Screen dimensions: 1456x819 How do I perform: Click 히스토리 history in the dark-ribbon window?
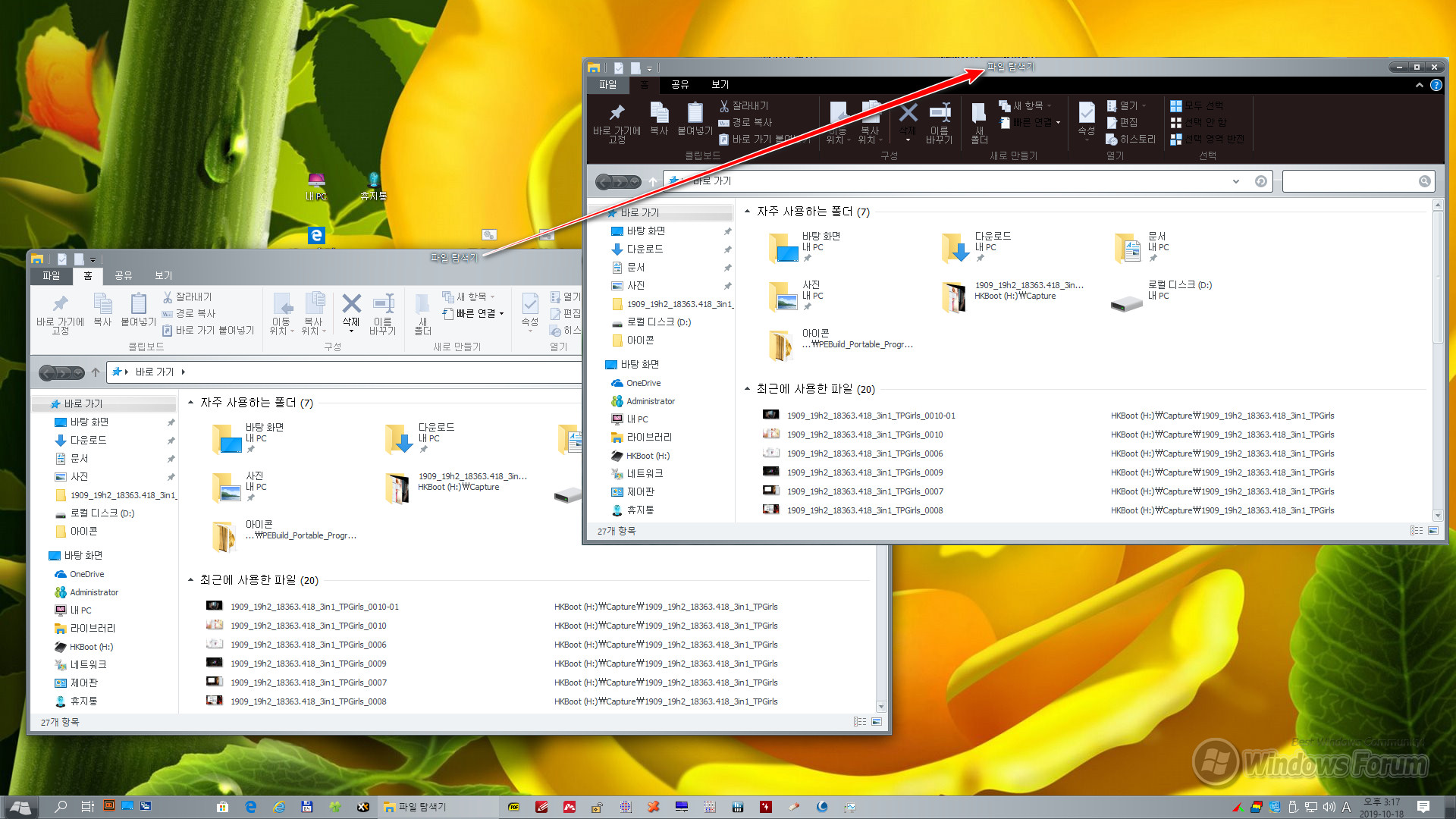(x=1131, y=140)
